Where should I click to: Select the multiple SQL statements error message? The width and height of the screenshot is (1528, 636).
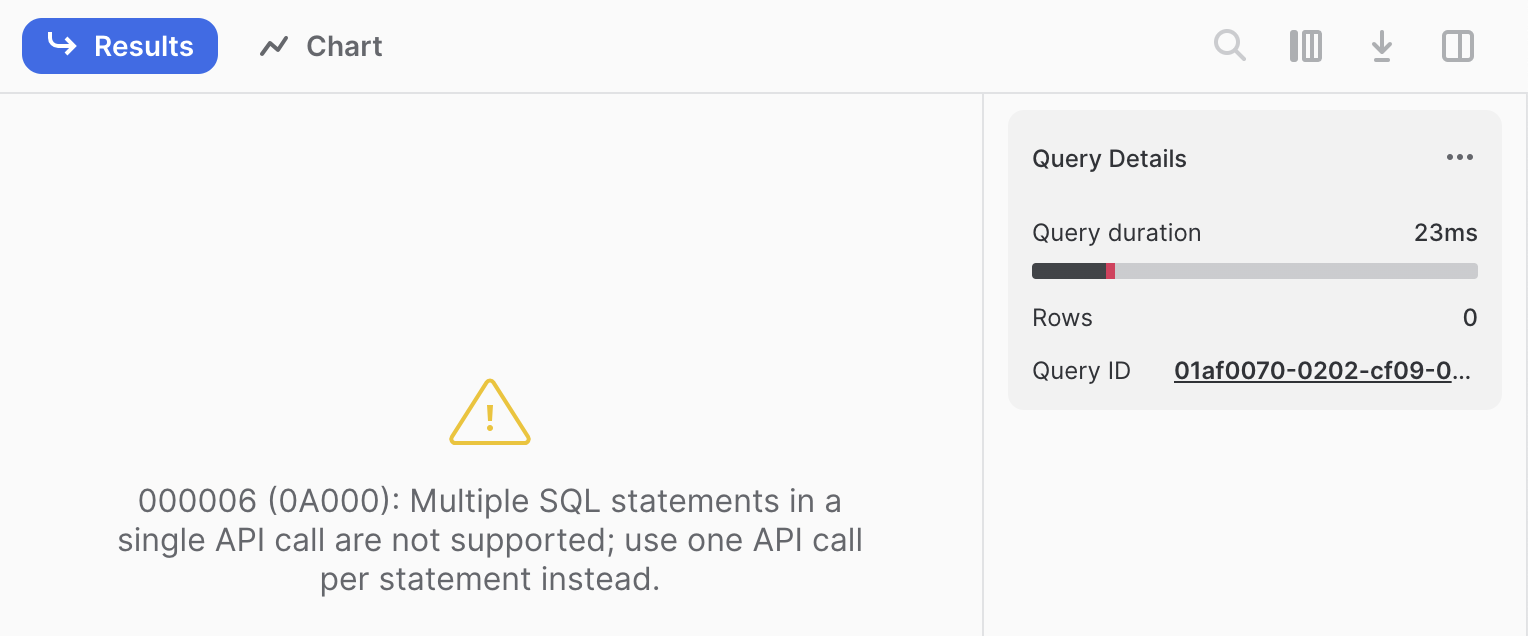pyautogui.click(x=490, y=540)
